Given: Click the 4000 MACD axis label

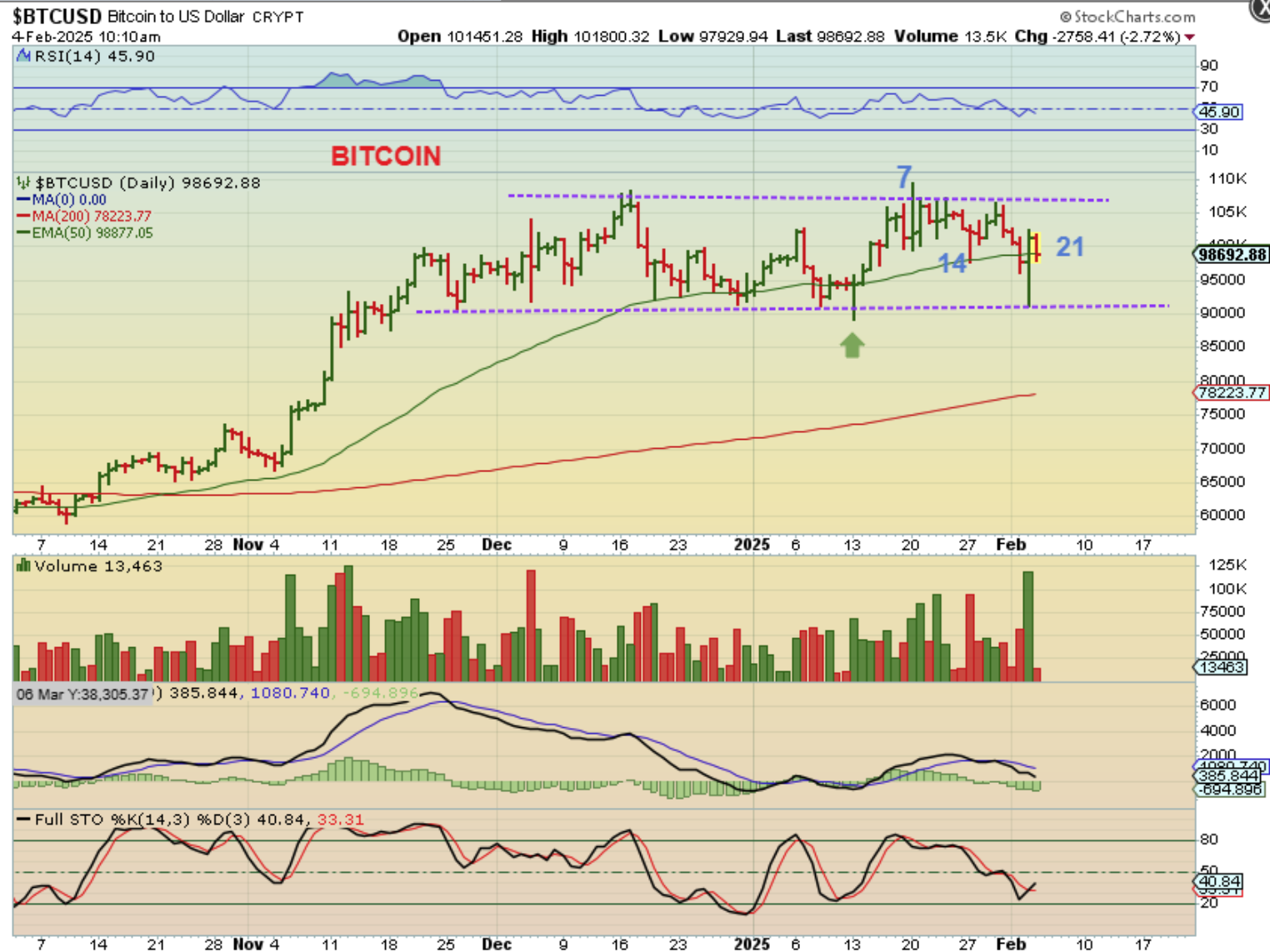Looking at the screenshot, I should (1217, 730).
